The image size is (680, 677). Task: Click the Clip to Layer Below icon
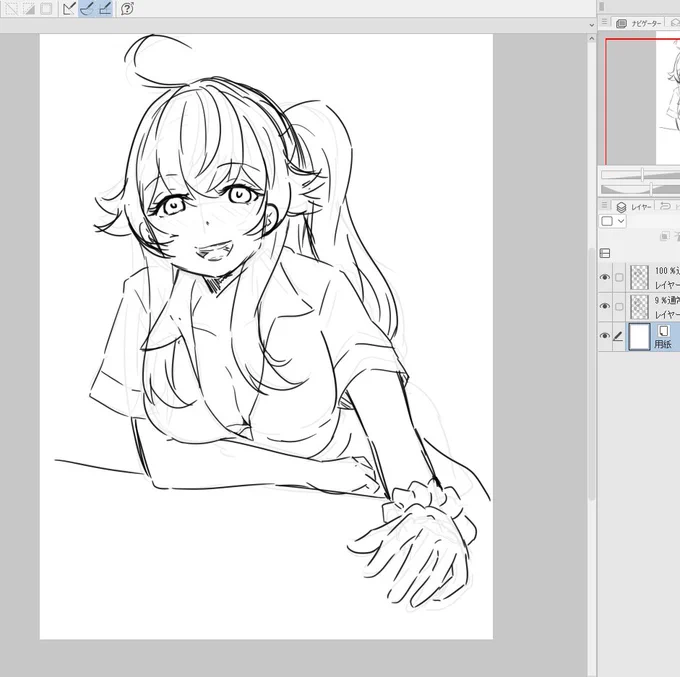pyautogui.click(x=664, y=236)
